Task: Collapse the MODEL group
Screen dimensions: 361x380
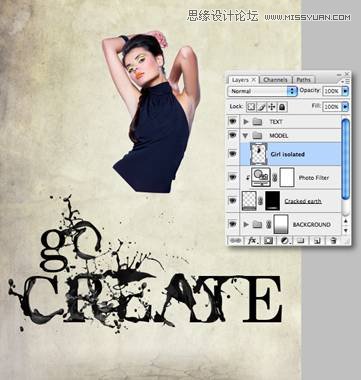Action: pyautogui.click(x=246, y=136)
